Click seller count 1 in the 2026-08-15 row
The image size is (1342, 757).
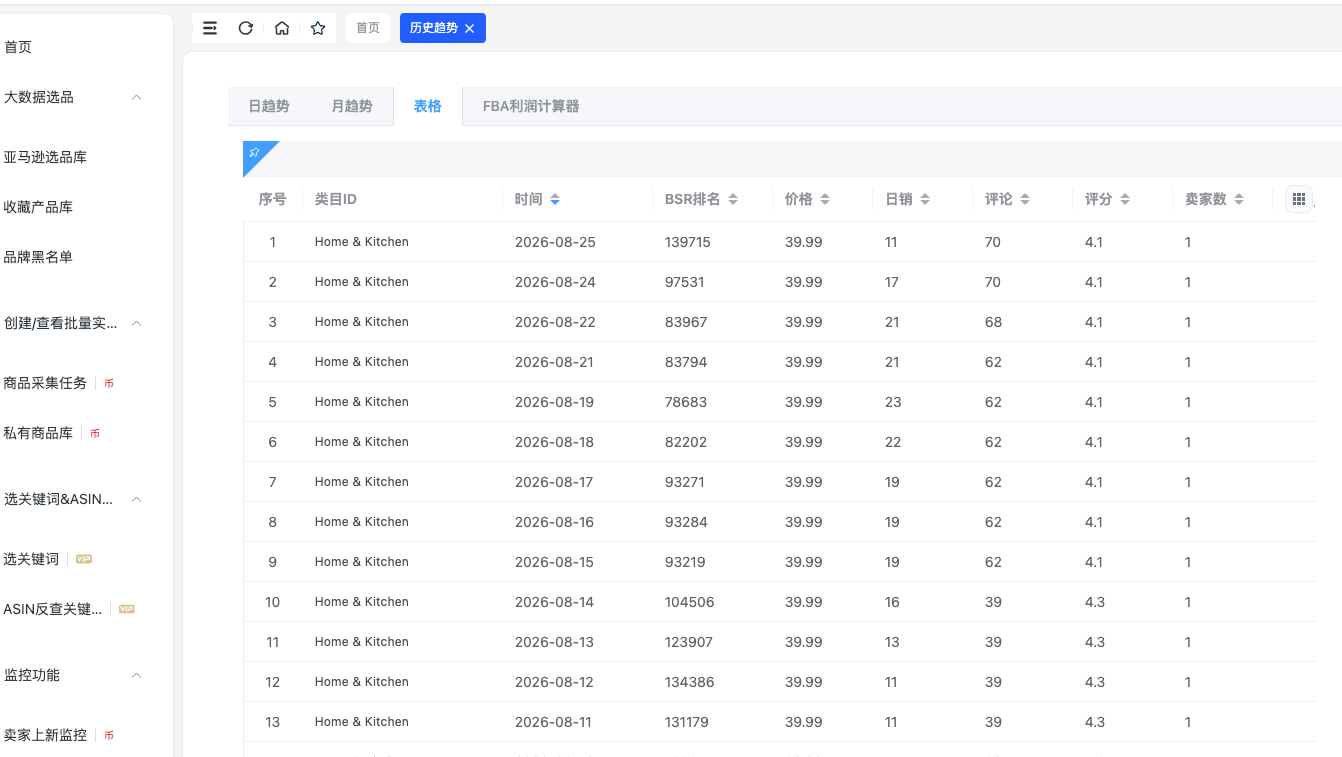[x=1188, y=562]
